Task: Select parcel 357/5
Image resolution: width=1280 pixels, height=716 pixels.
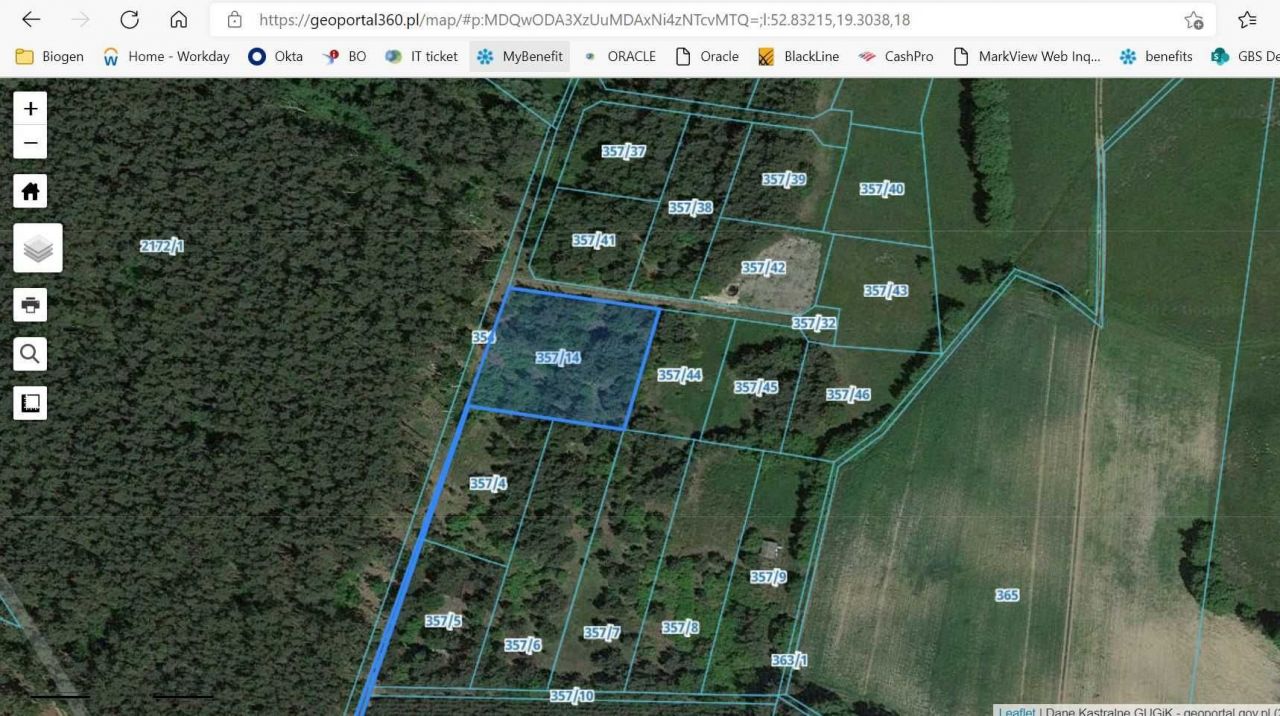Action: (x=443, y=620)
